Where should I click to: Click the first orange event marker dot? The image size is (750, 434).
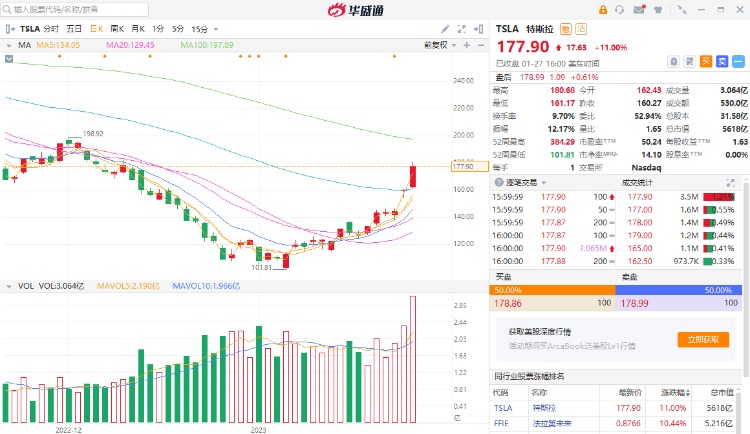[59, 56]
